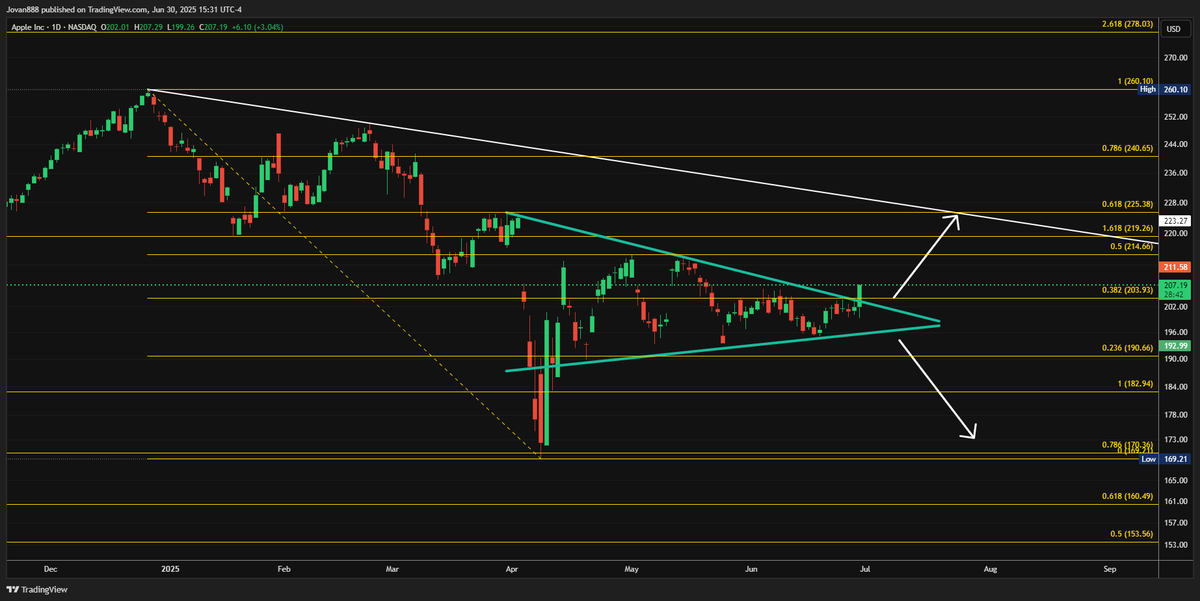Click the Aug label on time axis
This screenshot has height=601, width=1200.
(990, 569)
